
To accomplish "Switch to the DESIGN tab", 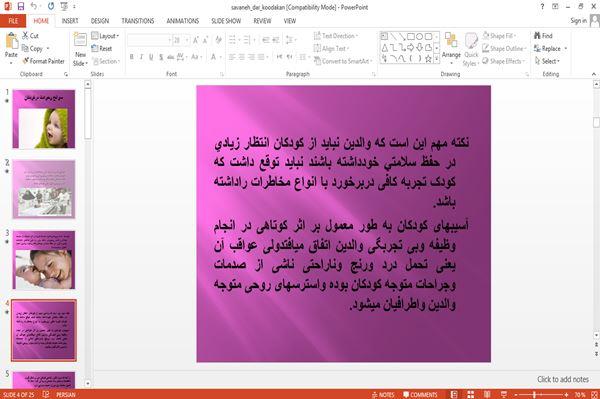I will pyautogui.click(x=99, y=21).
